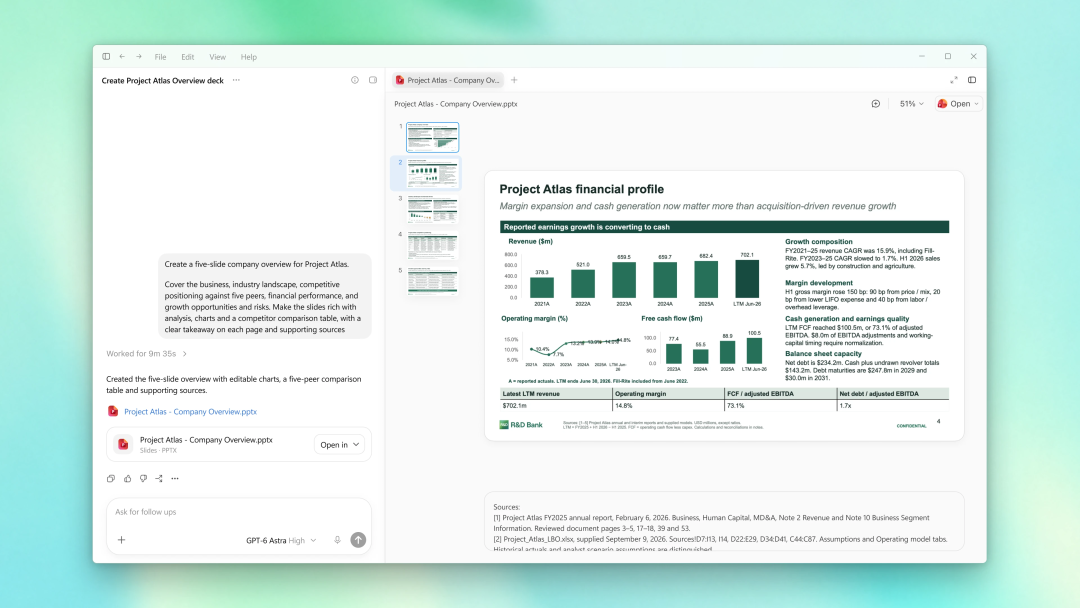Click the 'Growth composition' heading on the slide

pyautogui.click(x=818, y=242)
